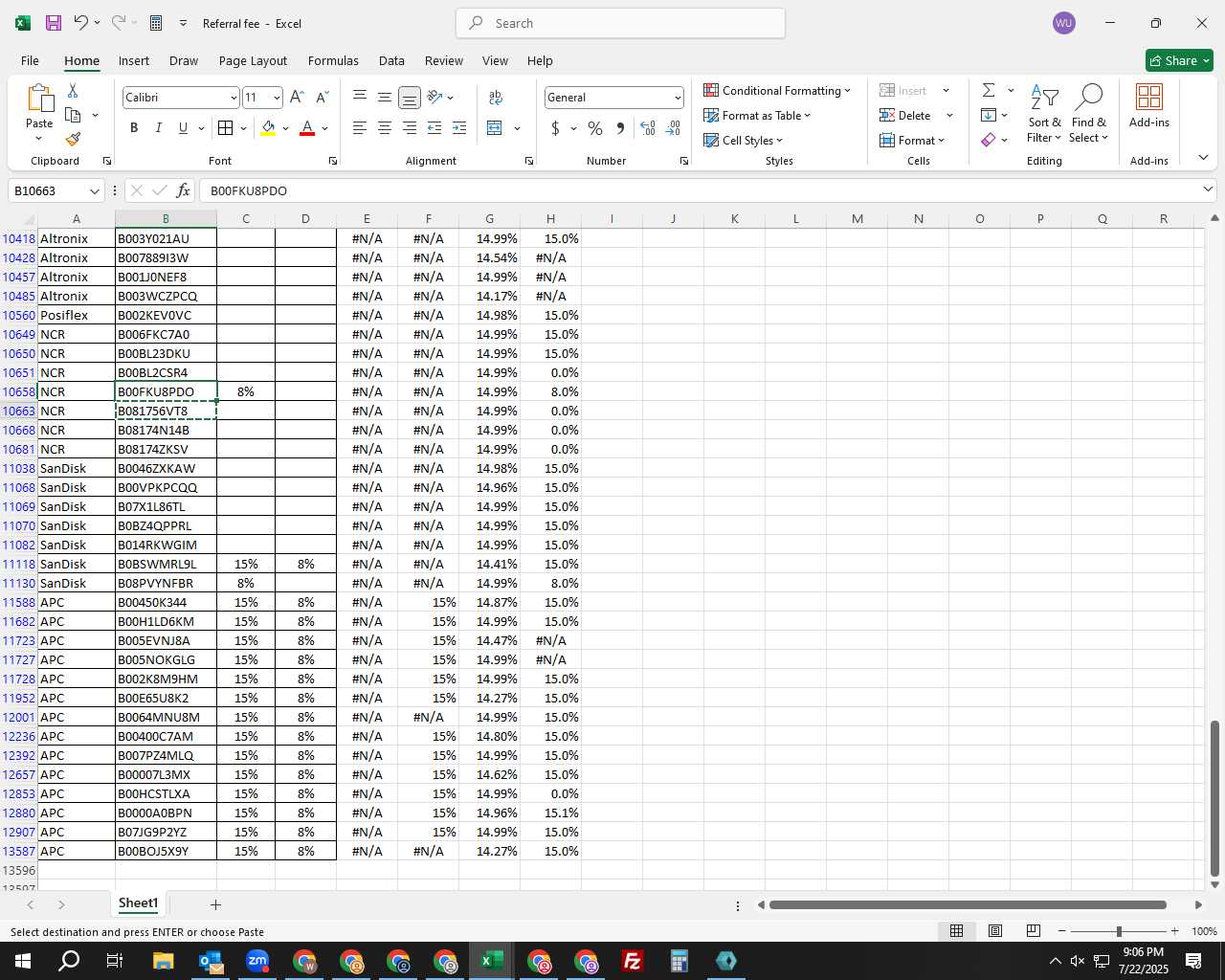
Task: Align cell text left
Action: (360, 128)
